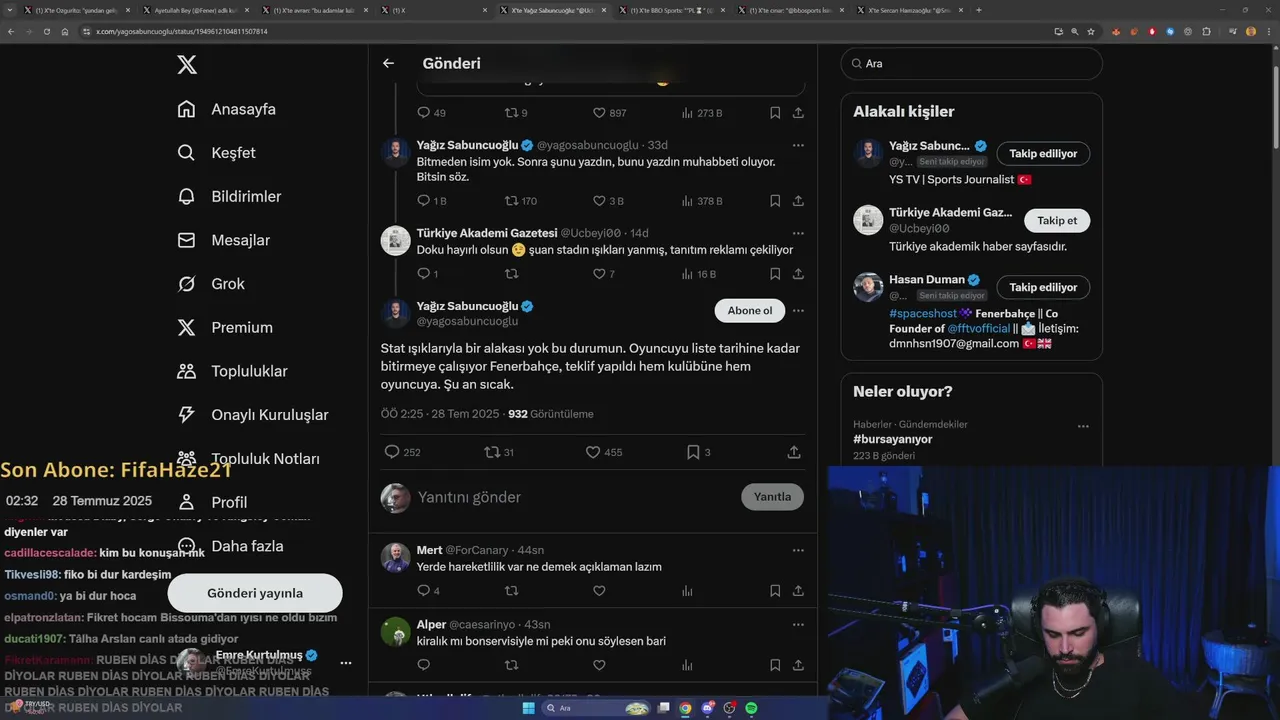Open Discord from the taskbar
1280x720 pixels.
(x=707, y=709)
